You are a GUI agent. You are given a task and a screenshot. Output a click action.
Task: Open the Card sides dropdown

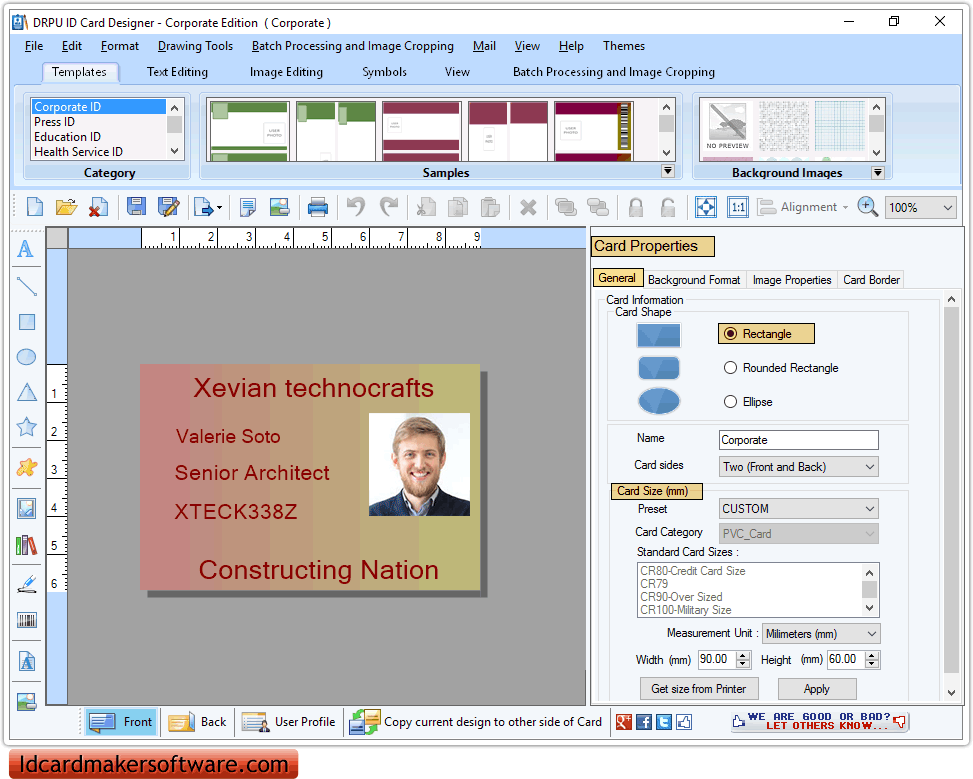tap(799, 467)
